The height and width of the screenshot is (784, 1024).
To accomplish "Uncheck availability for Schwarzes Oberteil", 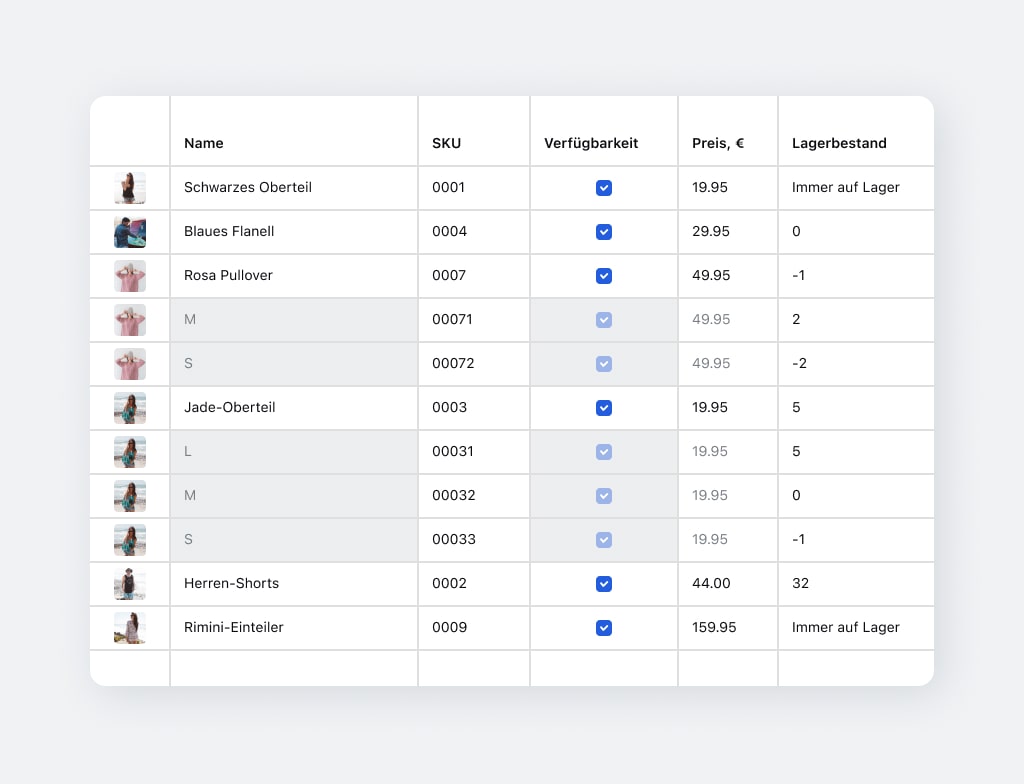I will [604, 188].
